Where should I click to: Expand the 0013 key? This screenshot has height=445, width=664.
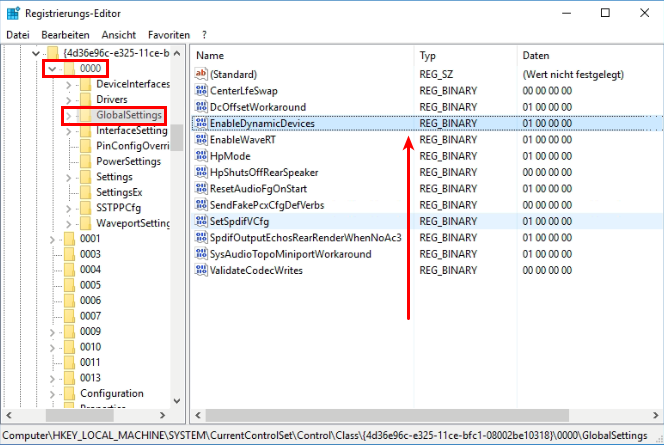point(53,378)
